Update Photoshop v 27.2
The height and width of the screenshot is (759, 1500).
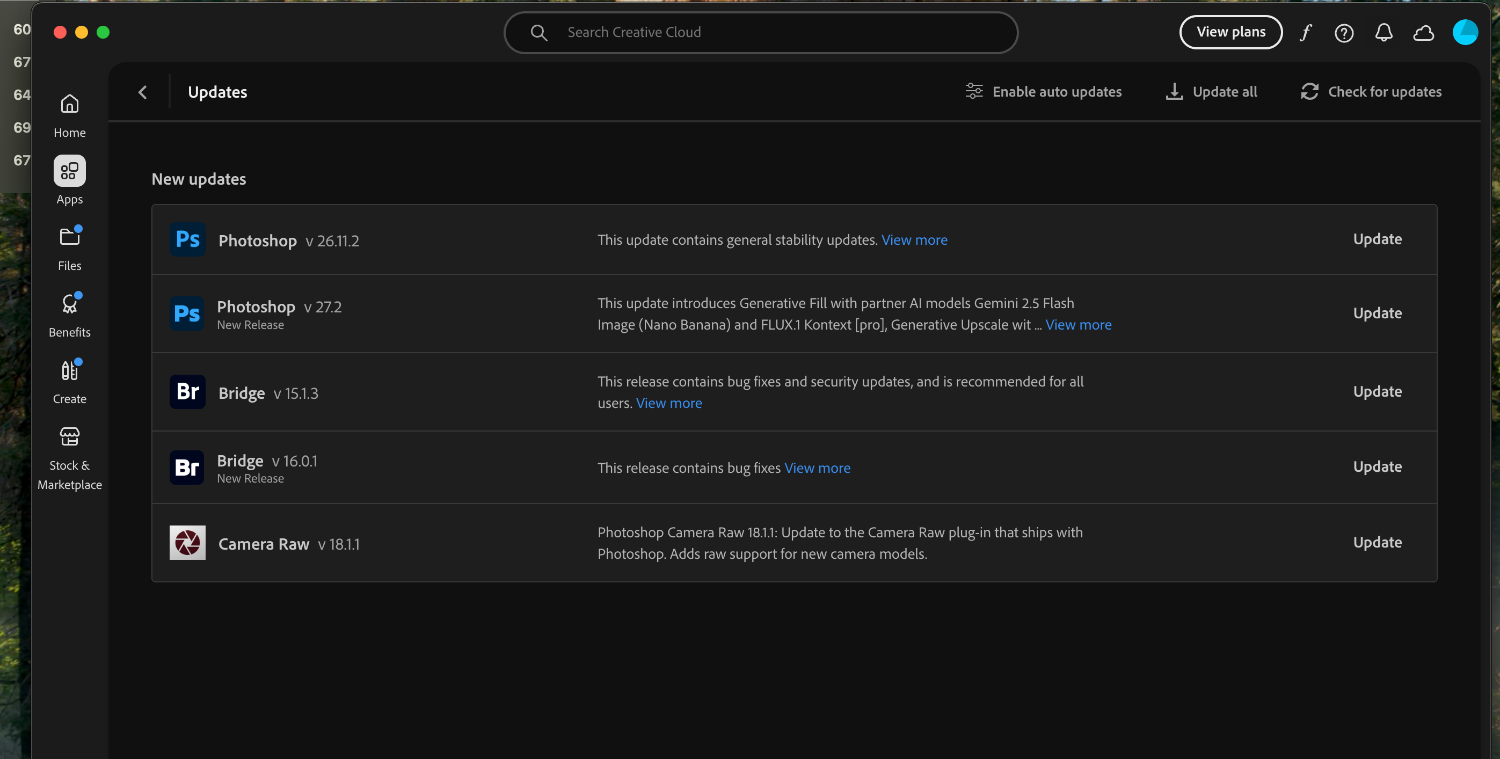click(1377, 313)
